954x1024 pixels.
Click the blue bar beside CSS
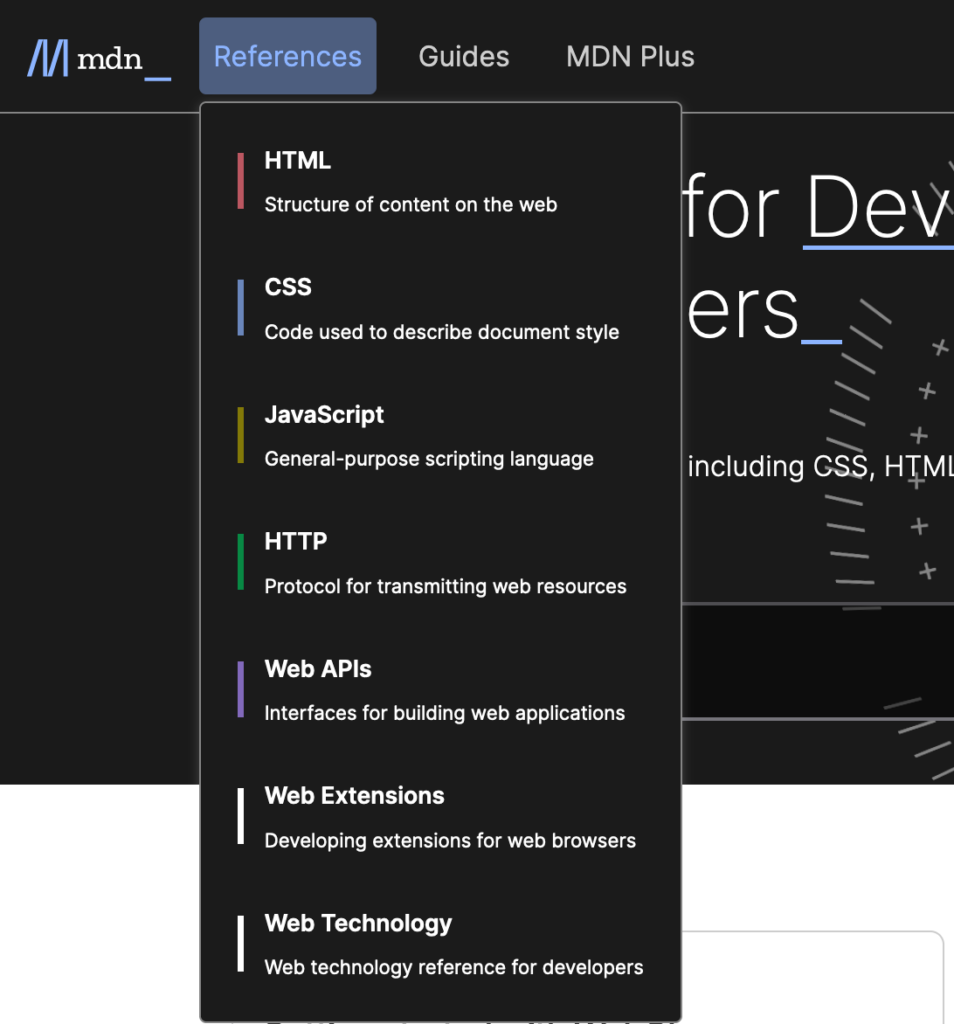point(241,308)
